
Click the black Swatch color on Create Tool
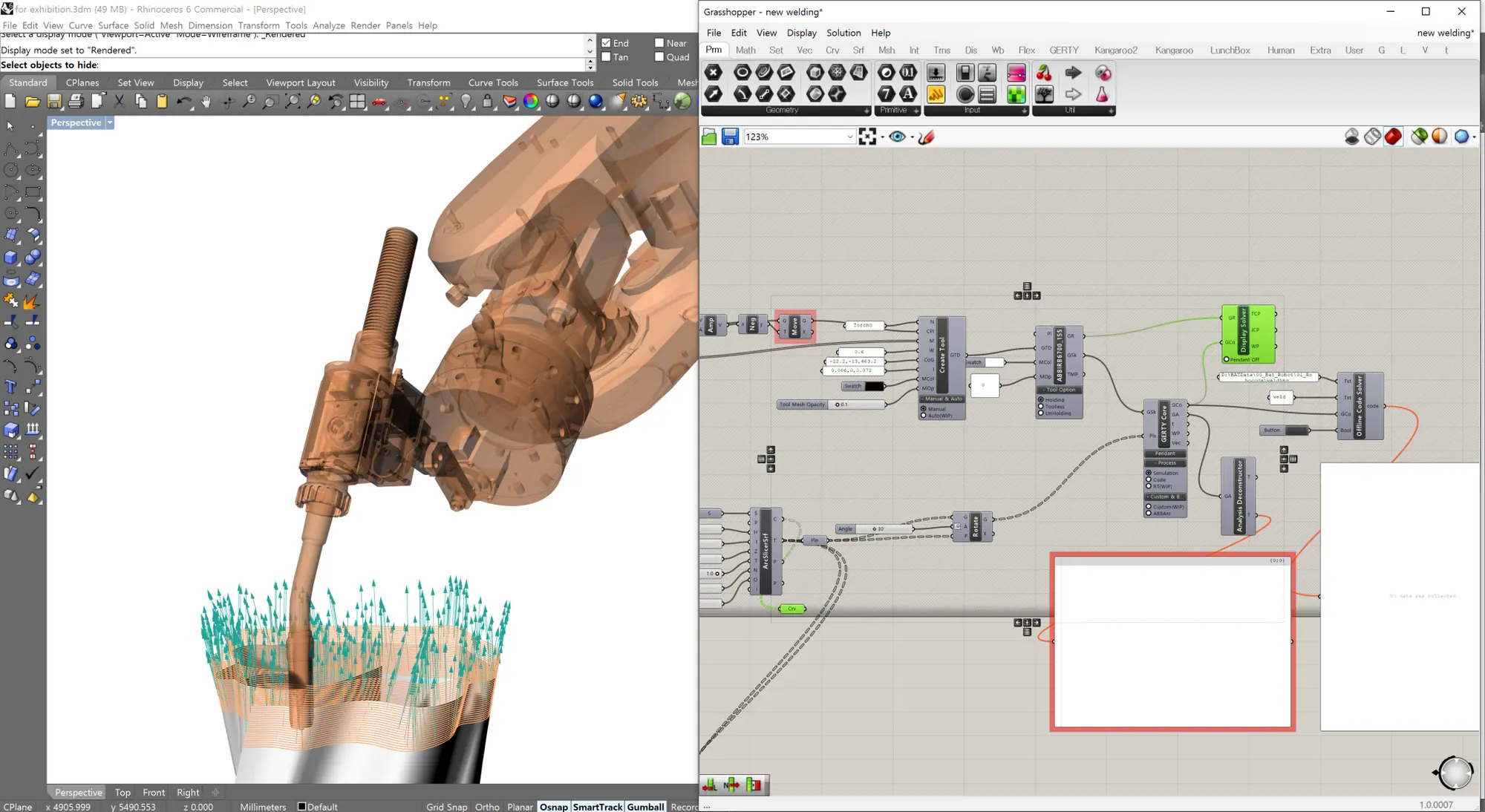875,386
